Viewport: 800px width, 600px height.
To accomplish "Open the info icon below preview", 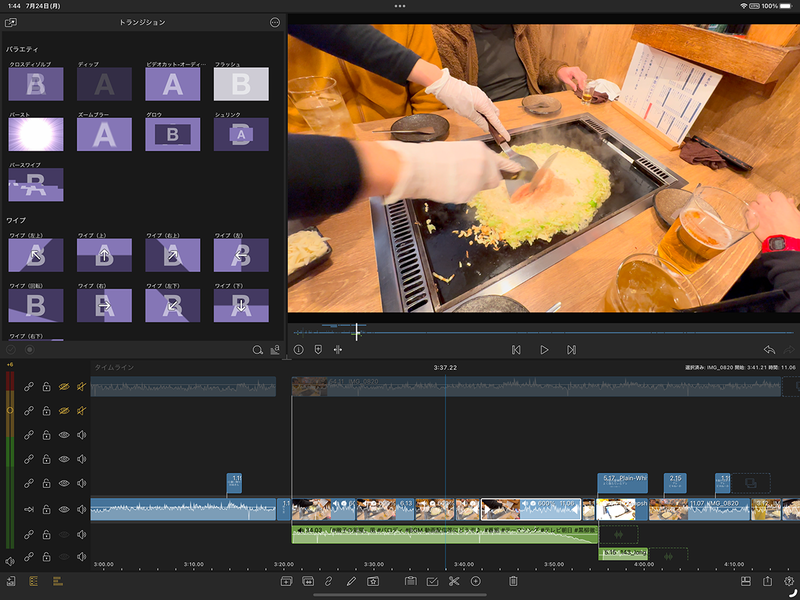I will [298, 350].
